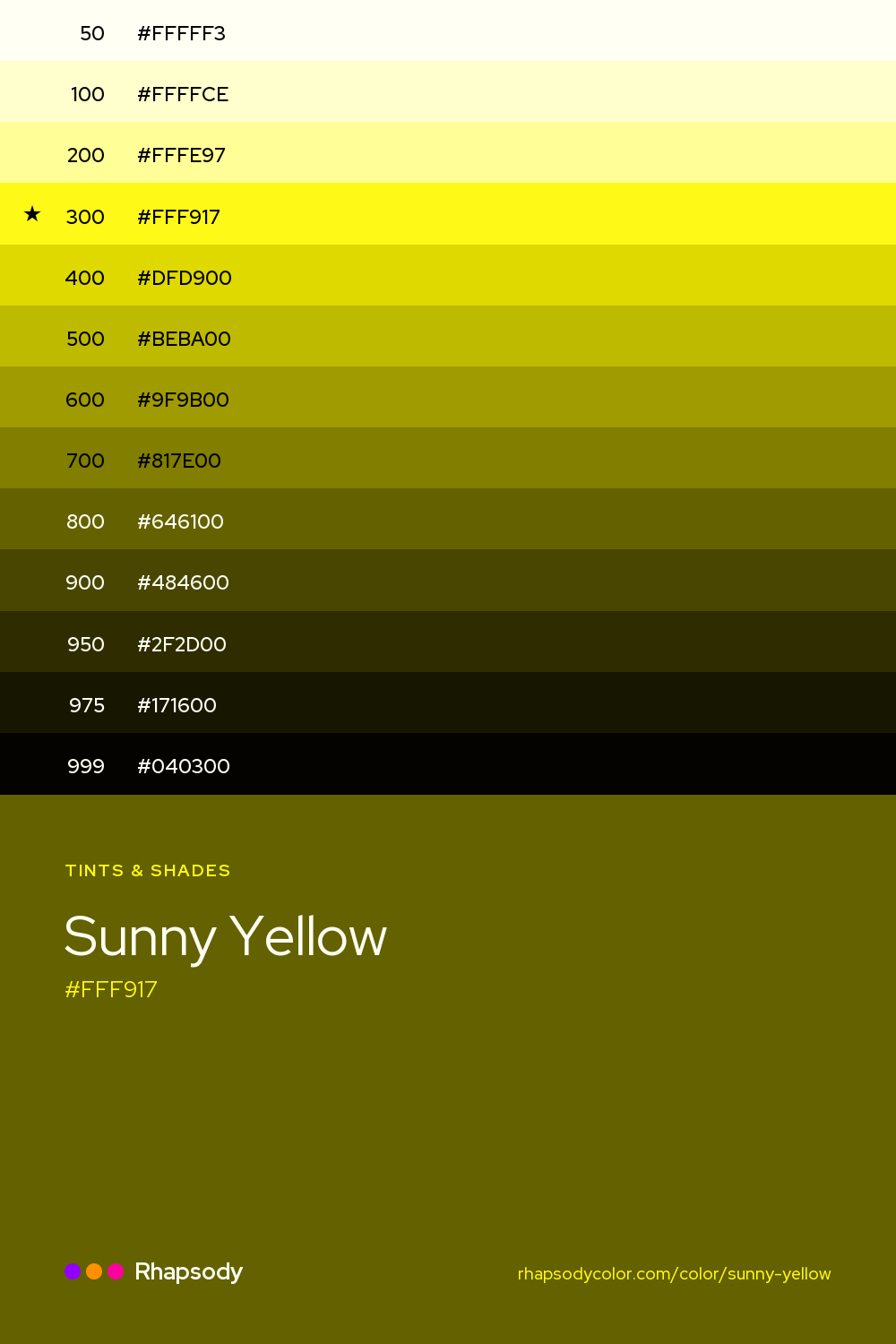Screen dimensions: 896x1344
Task: Click the purple dot in Rhapsody logo
Action: click(x=73, y=1271)
